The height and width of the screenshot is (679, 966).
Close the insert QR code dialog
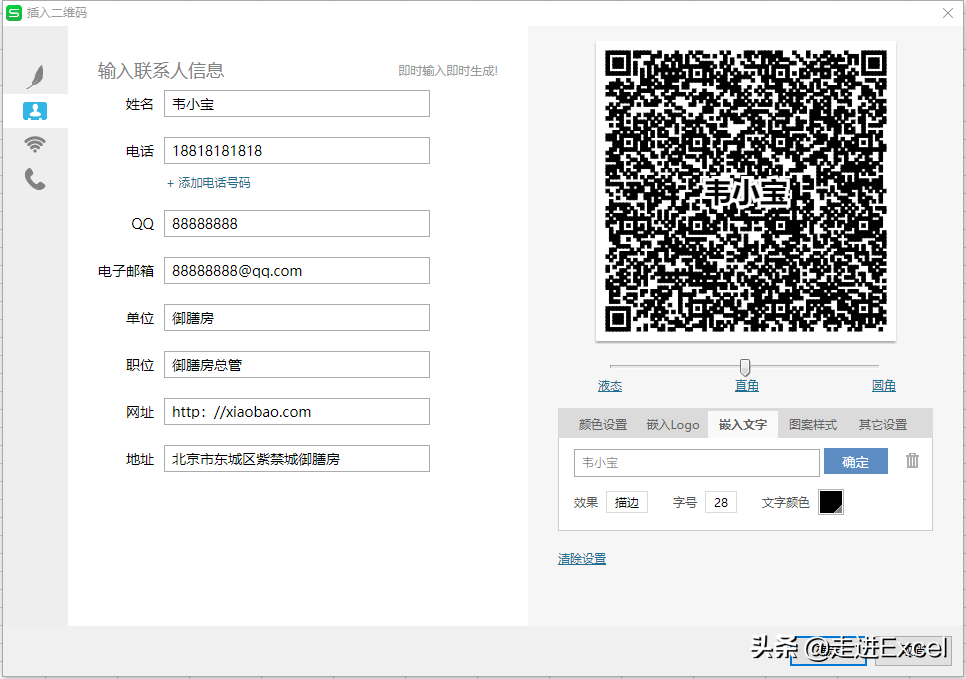click(x=948, y=13)
